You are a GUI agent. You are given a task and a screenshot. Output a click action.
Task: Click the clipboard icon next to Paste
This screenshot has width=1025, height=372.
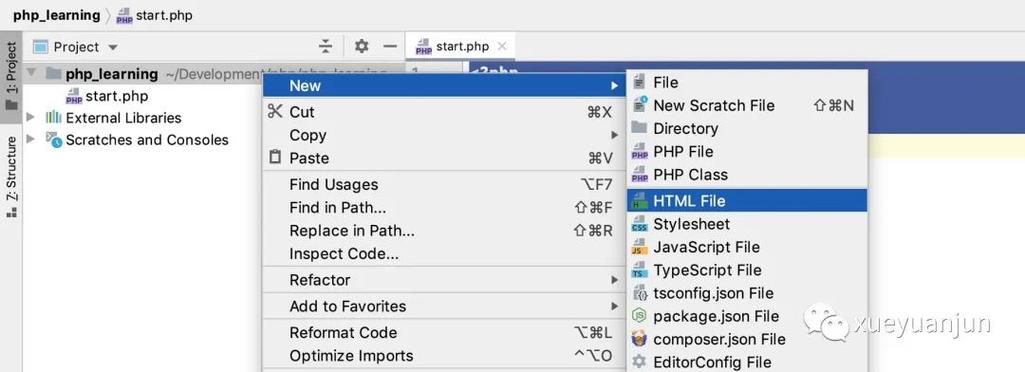click(275, 158)
